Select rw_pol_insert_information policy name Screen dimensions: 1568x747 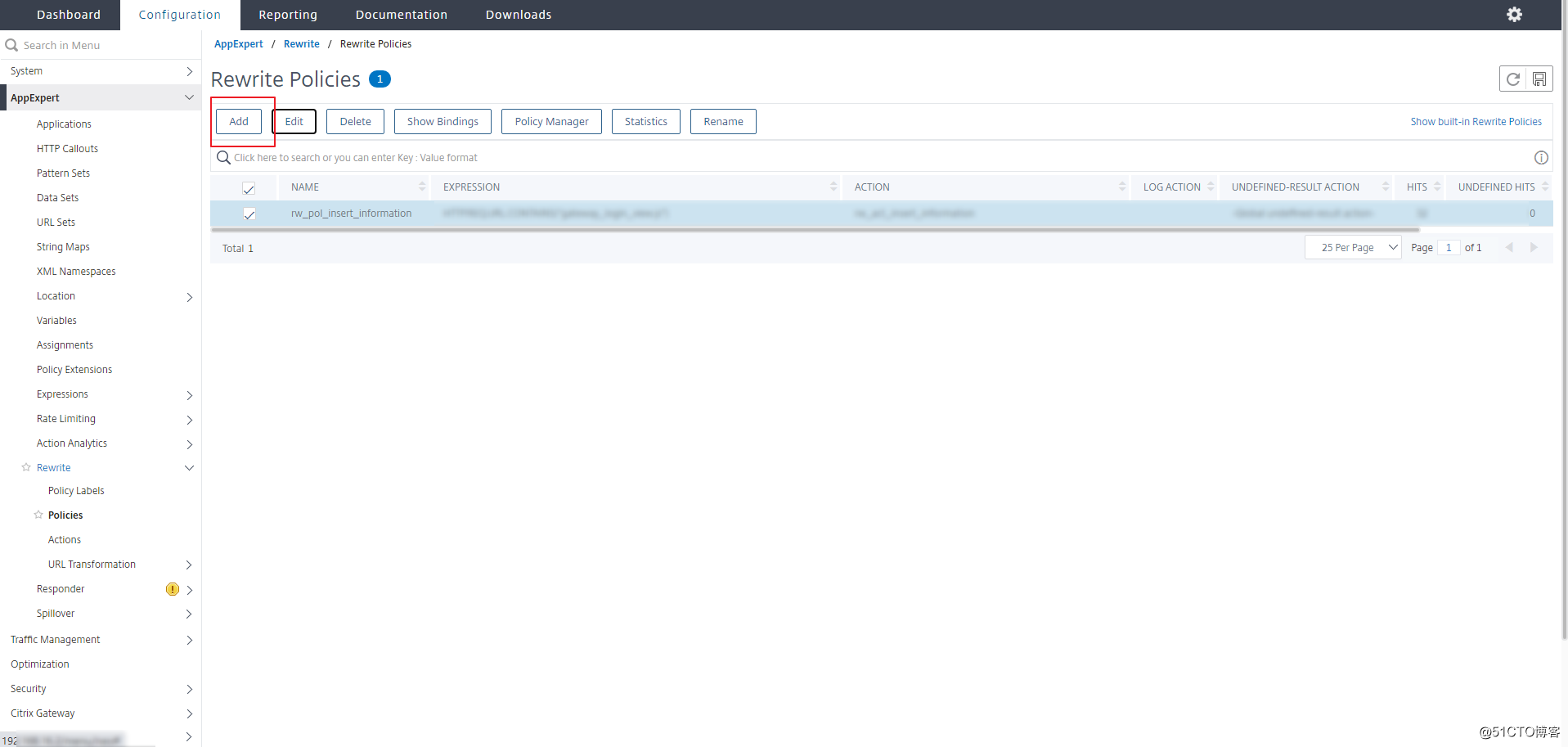pyautogui.click(x=352, y=214)
